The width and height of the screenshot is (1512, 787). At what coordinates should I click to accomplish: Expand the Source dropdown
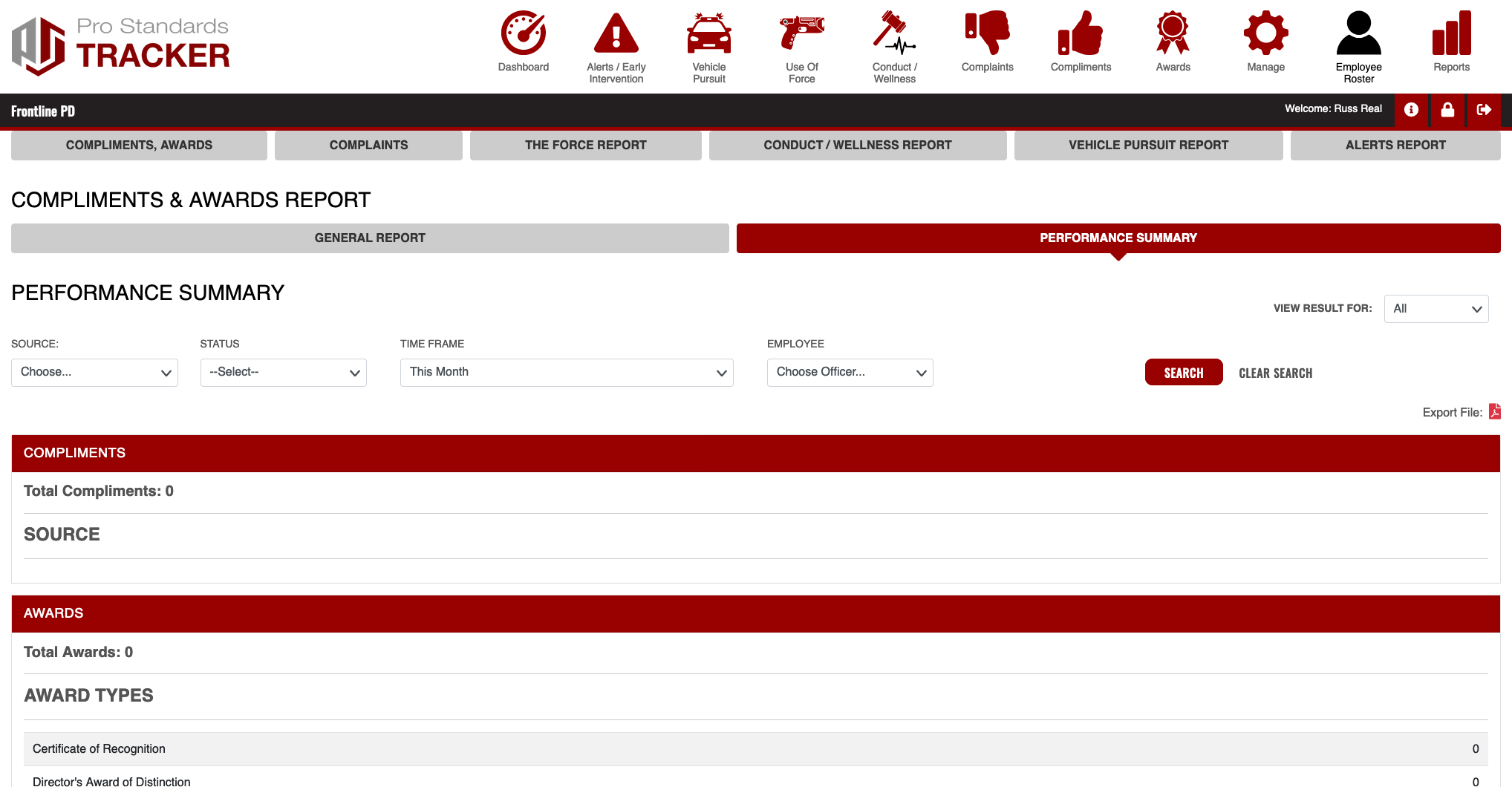94,373
